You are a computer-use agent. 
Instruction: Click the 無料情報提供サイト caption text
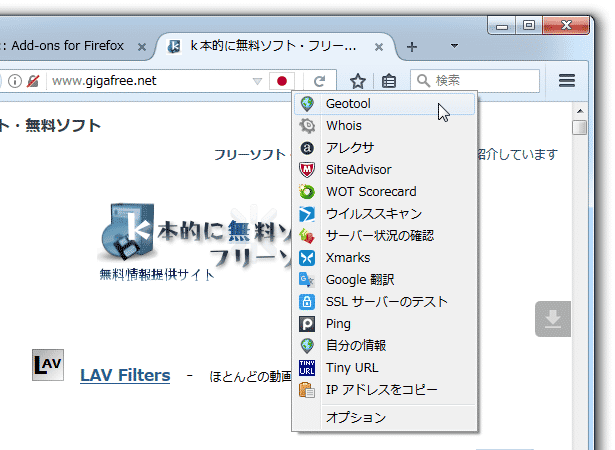pyautogui.click(x=156, y=274)
